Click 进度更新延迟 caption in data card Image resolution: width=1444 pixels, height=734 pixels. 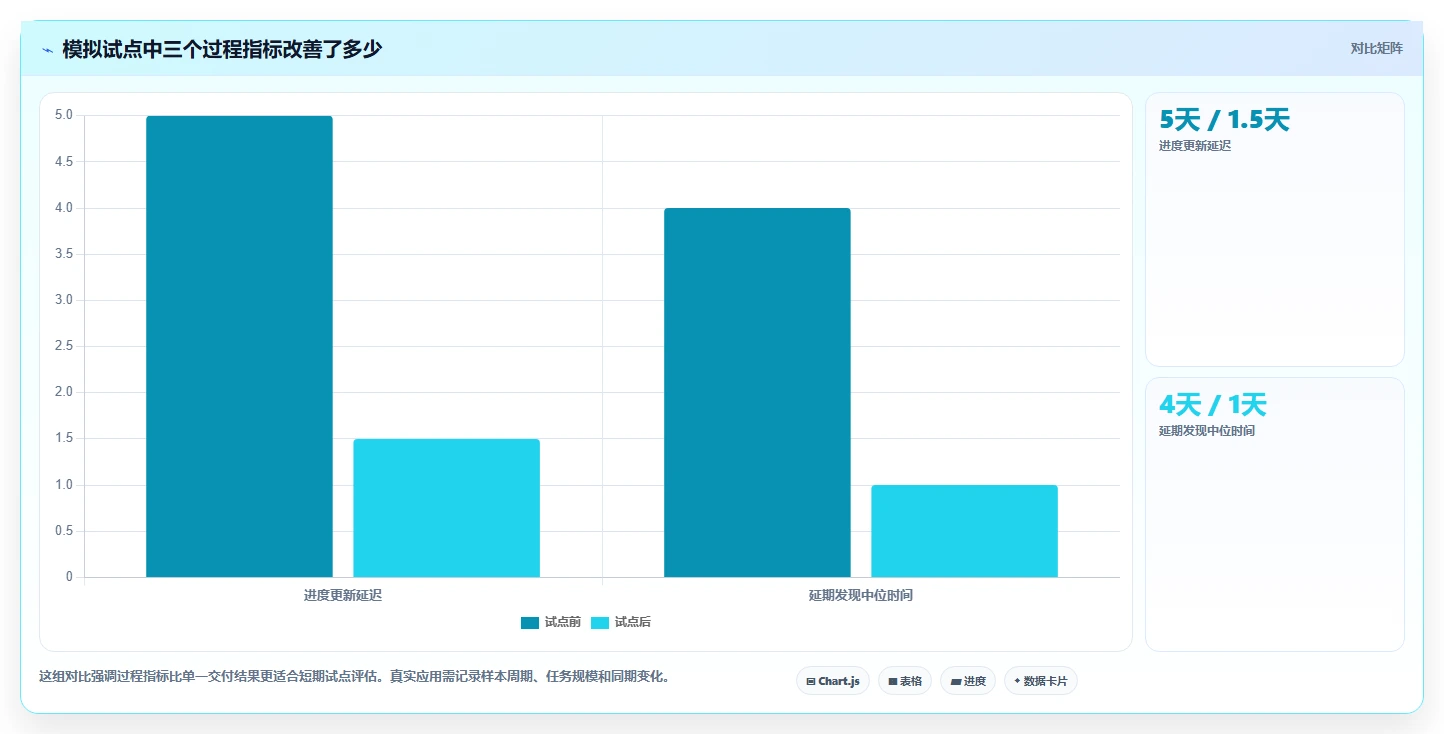1195,146
